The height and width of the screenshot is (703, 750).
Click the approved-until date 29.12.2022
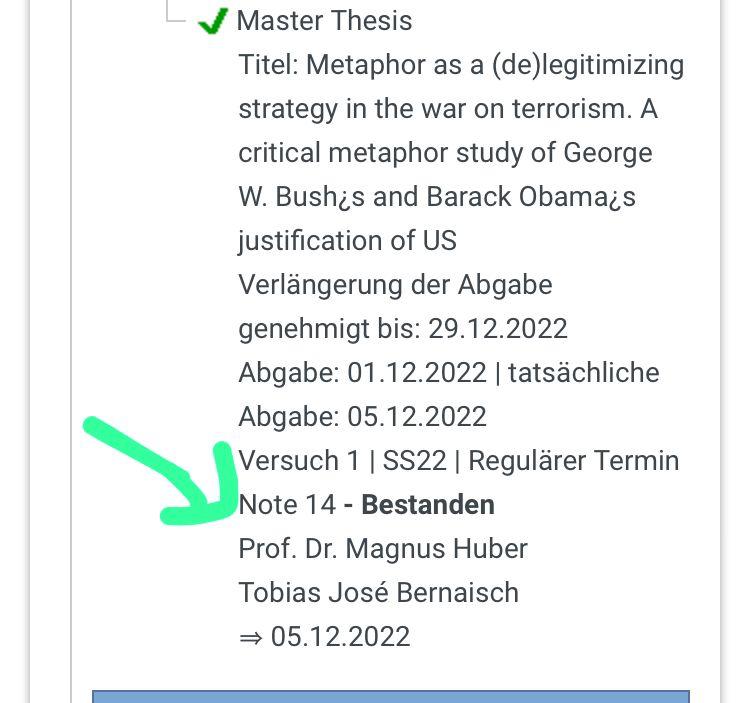pos(497,329)
